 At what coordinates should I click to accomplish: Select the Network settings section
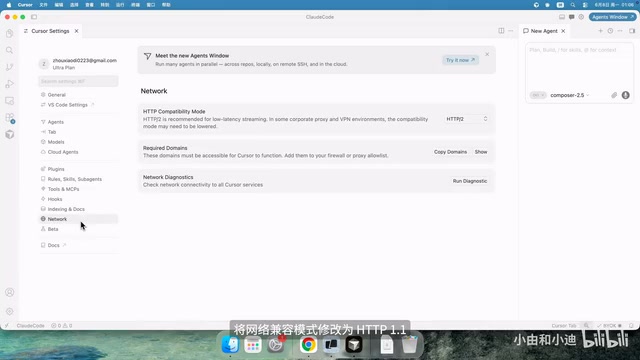(78, 219)
